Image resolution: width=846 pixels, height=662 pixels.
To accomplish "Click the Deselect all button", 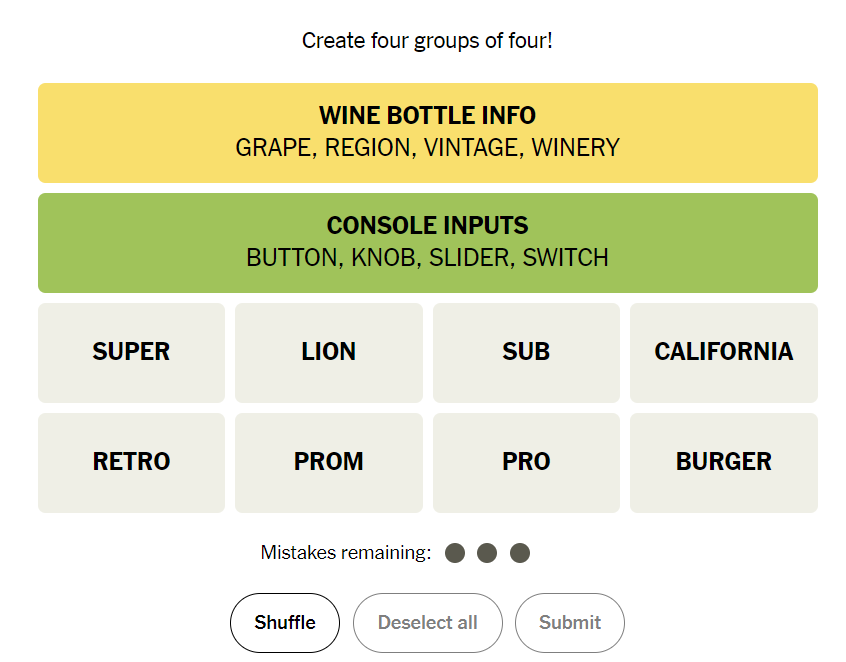I will (x=427, y=622).
